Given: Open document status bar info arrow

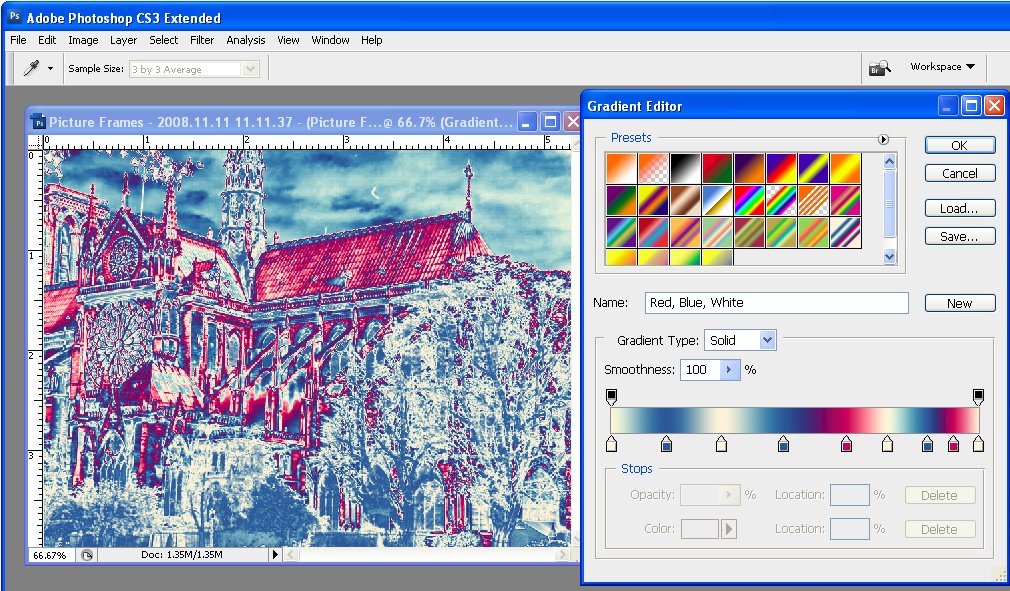Looking at the screenshot, I should 275,554.
